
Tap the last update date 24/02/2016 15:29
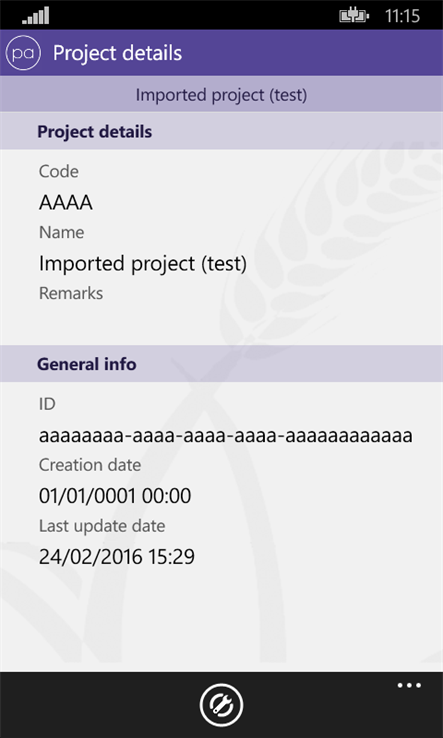[x=117, y=557]
